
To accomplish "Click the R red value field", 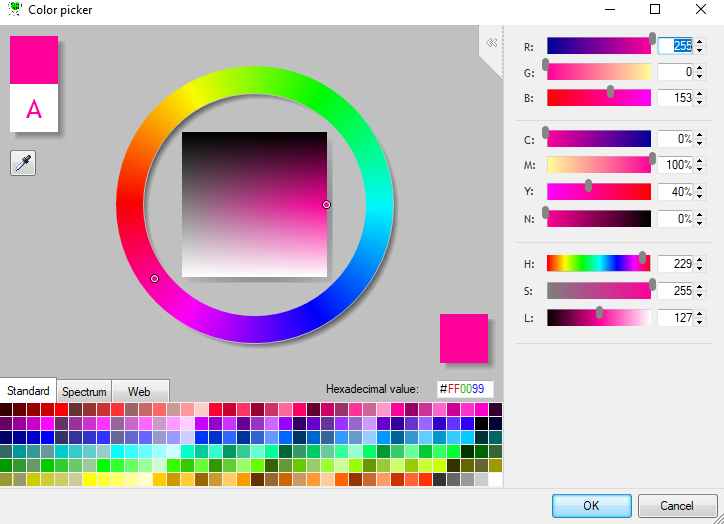I will point(675,46).
